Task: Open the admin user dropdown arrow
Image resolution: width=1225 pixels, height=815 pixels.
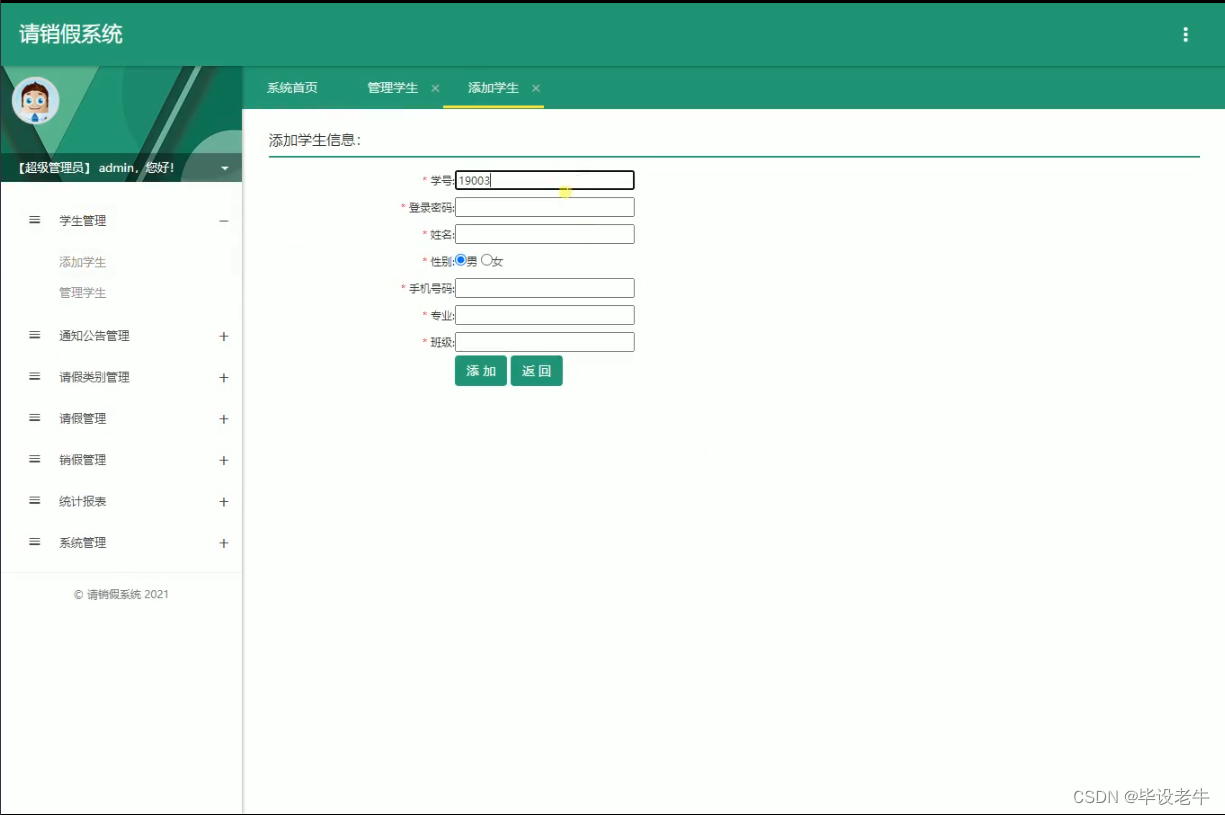Action: tap(225, 168)
